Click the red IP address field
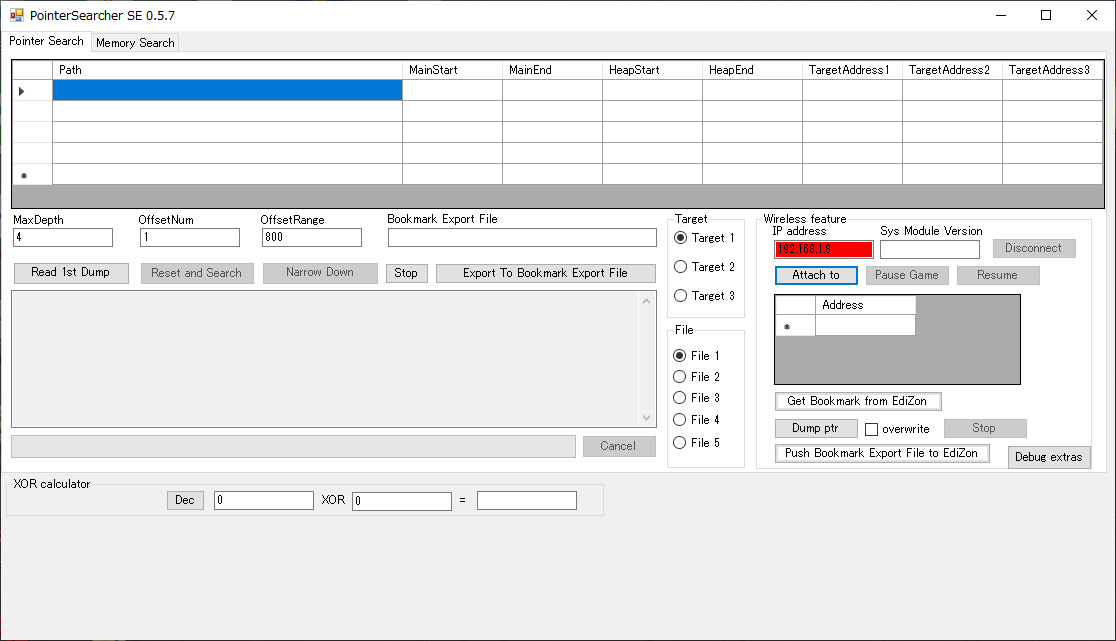 pos(823,250)
